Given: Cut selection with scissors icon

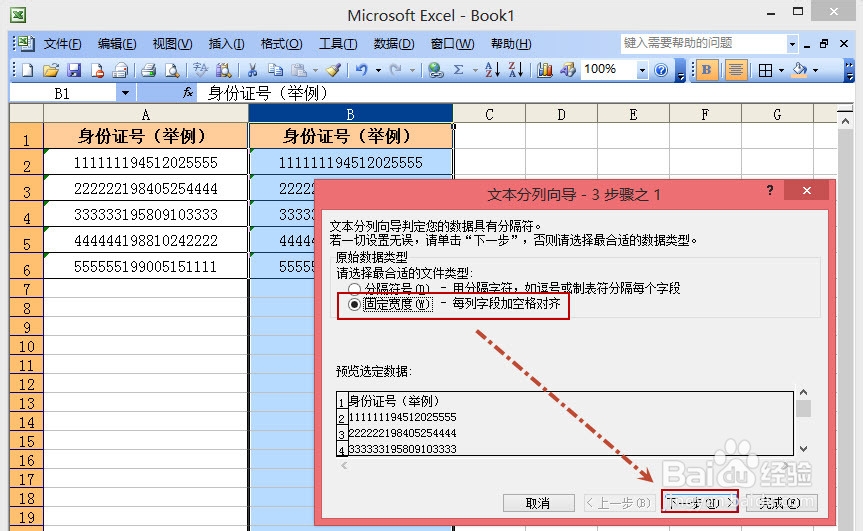Looking at the screenshot, I should pyautogui.click(x=252, y=70).
